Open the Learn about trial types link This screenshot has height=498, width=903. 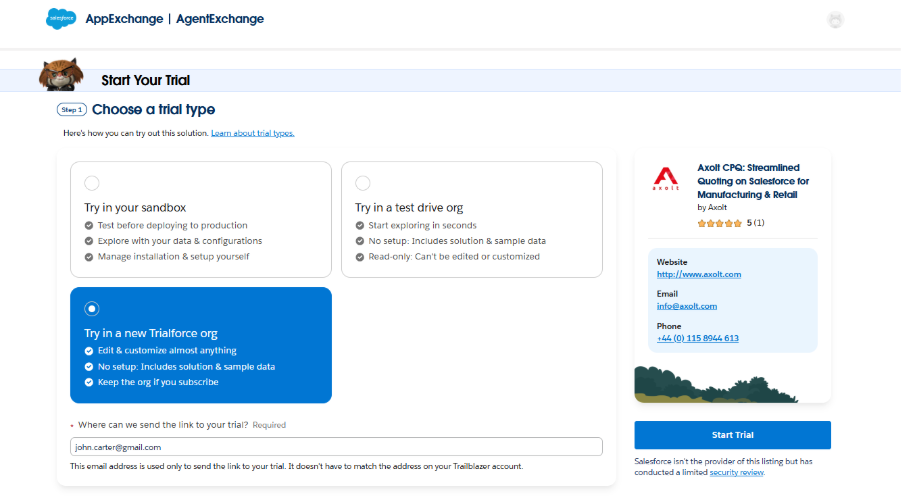coord(252,133)
